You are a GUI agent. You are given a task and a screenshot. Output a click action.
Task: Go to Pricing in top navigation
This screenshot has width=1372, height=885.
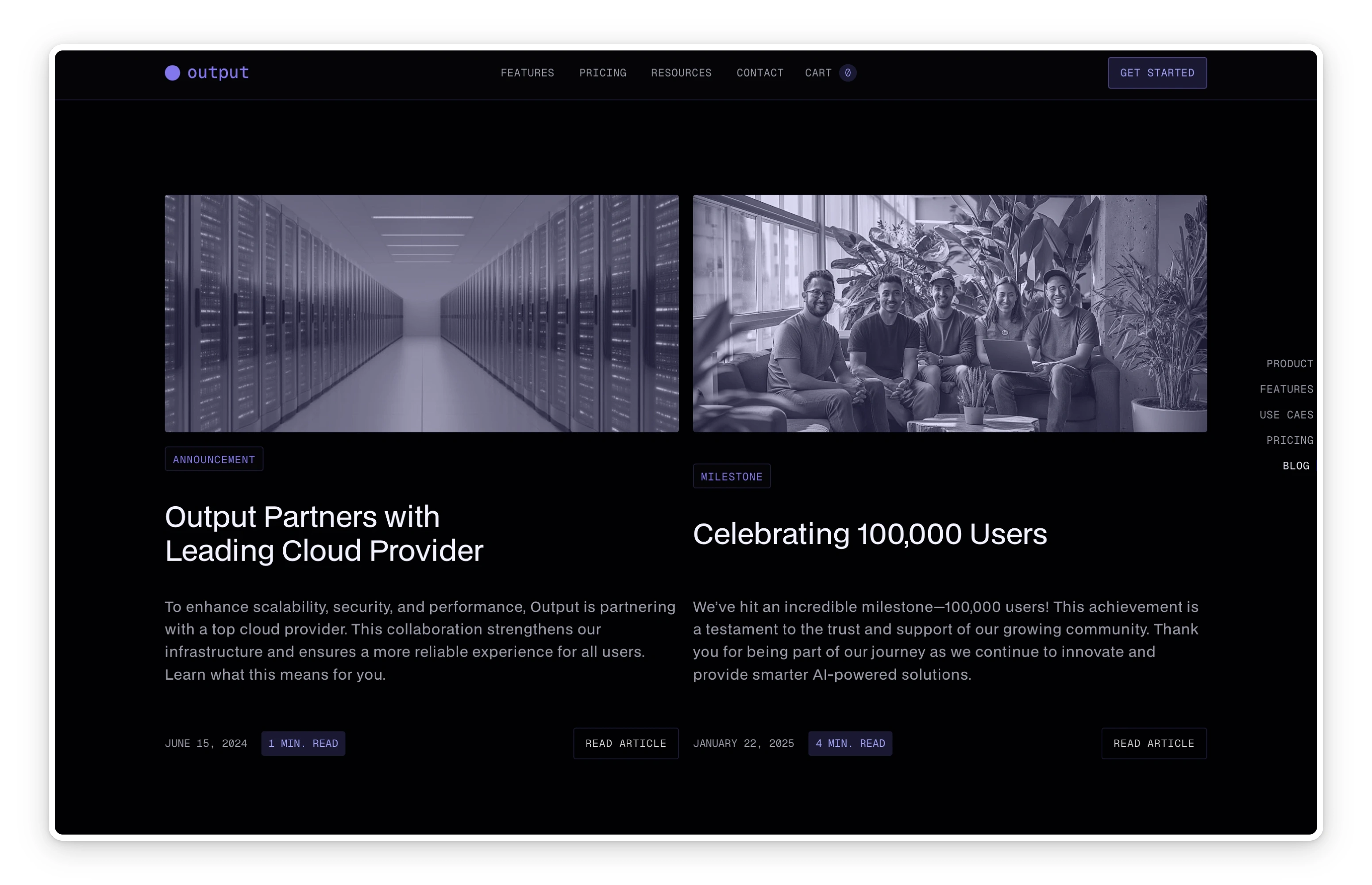coord(602,73)
